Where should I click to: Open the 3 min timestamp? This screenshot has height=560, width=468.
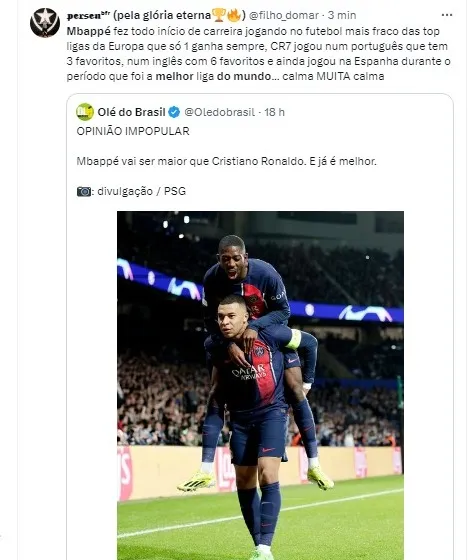pyautogui.click(x=342, y=15)
